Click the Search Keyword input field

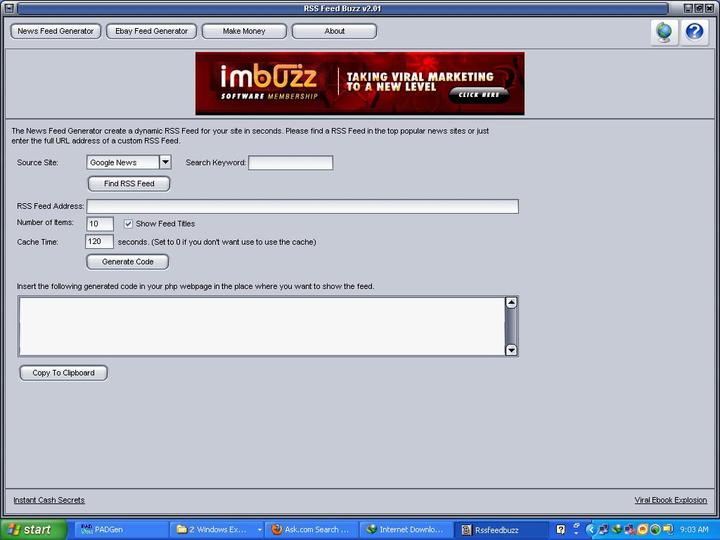point(291,163)
